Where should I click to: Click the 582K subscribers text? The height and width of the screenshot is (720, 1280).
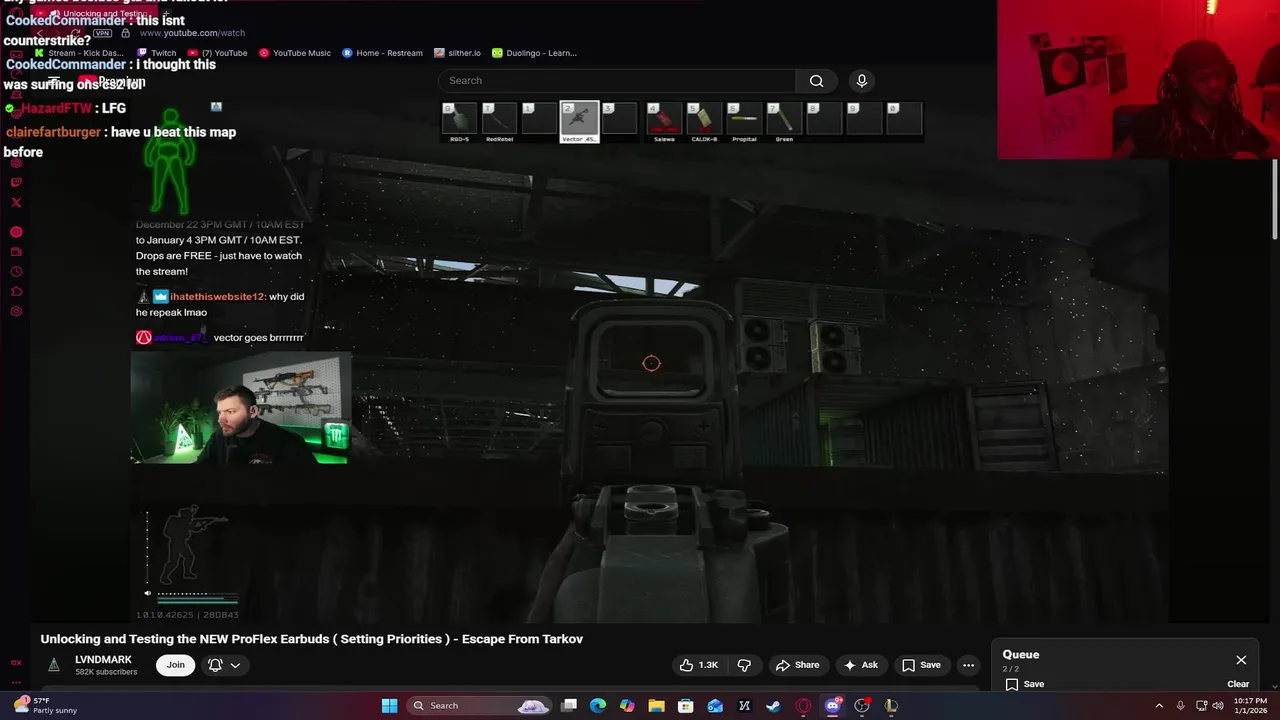106,672
